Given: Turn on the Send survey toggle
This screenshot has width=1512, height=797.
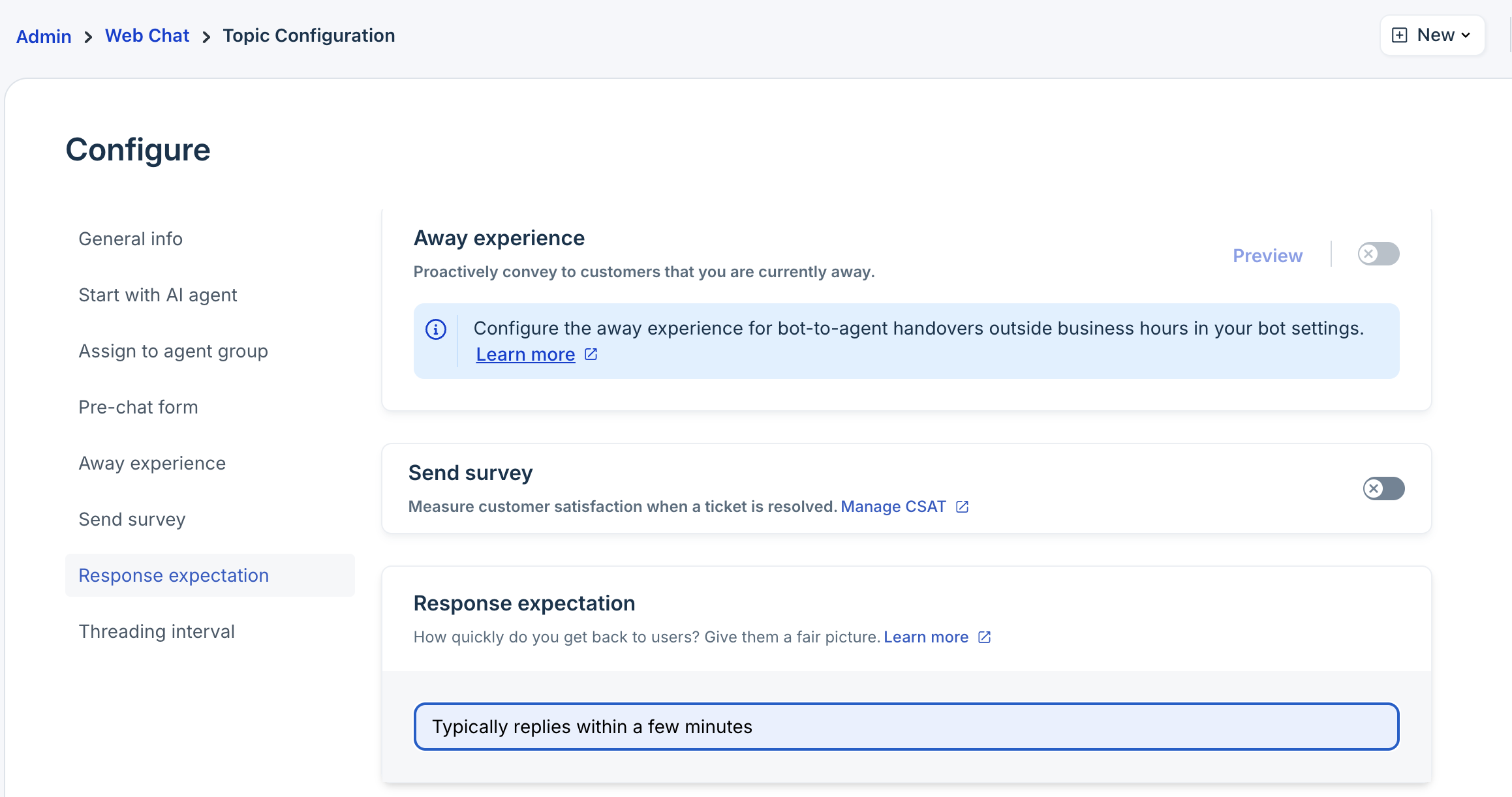Looking at the screenshot, I should pos(1383,489).
